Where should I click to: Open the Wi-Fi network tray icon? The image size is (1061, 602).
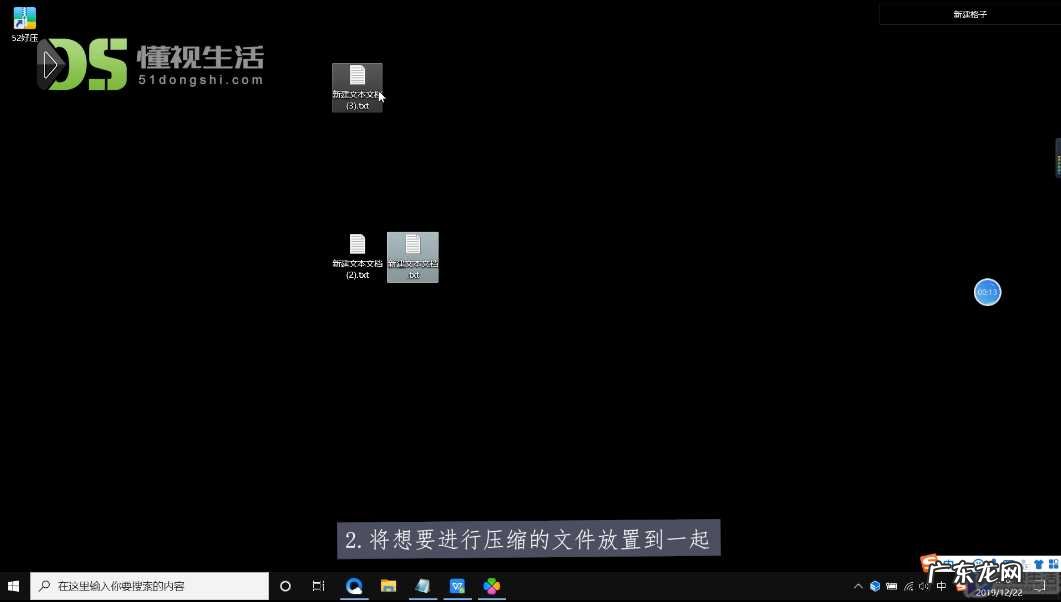[x=907, y=586]
